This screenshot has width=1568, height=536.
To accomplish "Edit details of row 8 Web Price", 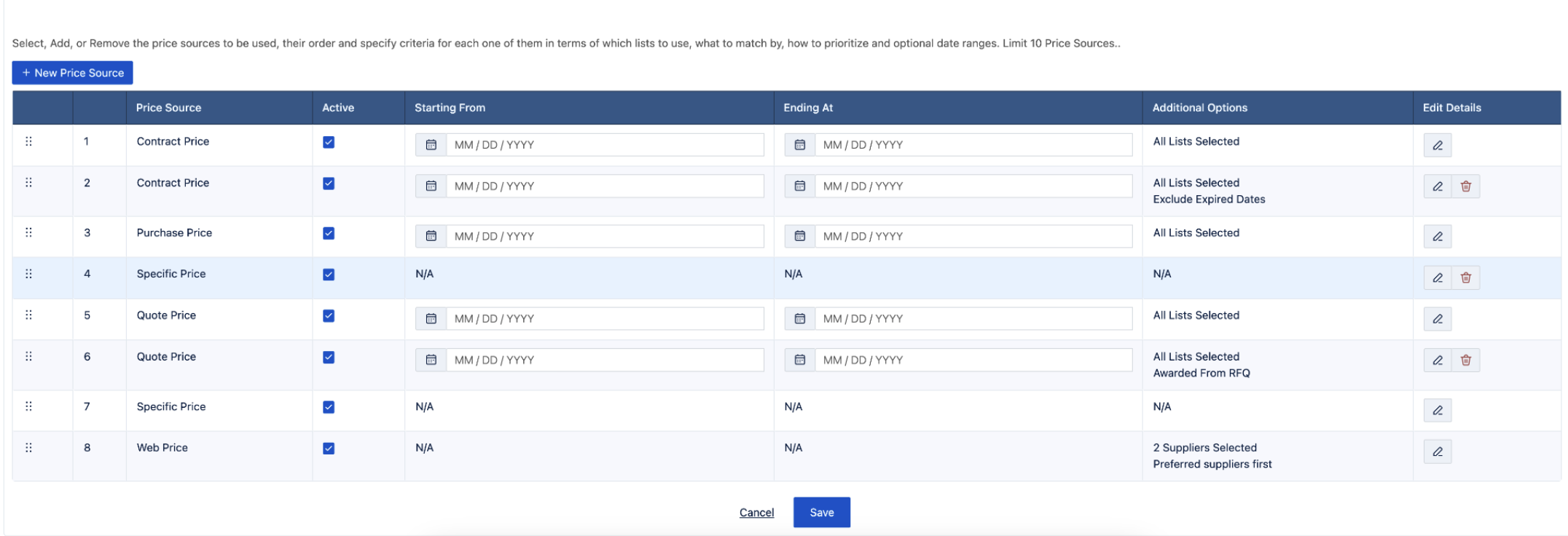I will (1437, 452).
